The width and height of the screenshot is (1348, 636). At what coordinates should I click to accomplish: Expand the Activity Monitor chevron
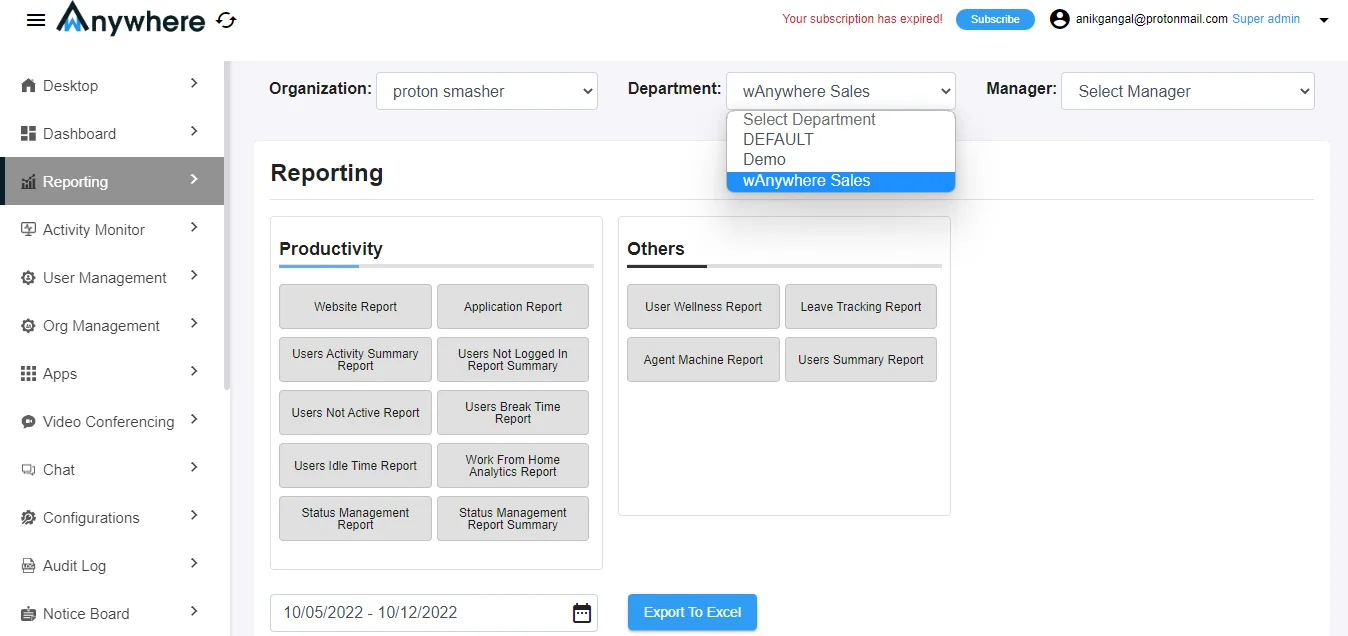[x=194, y=228]
